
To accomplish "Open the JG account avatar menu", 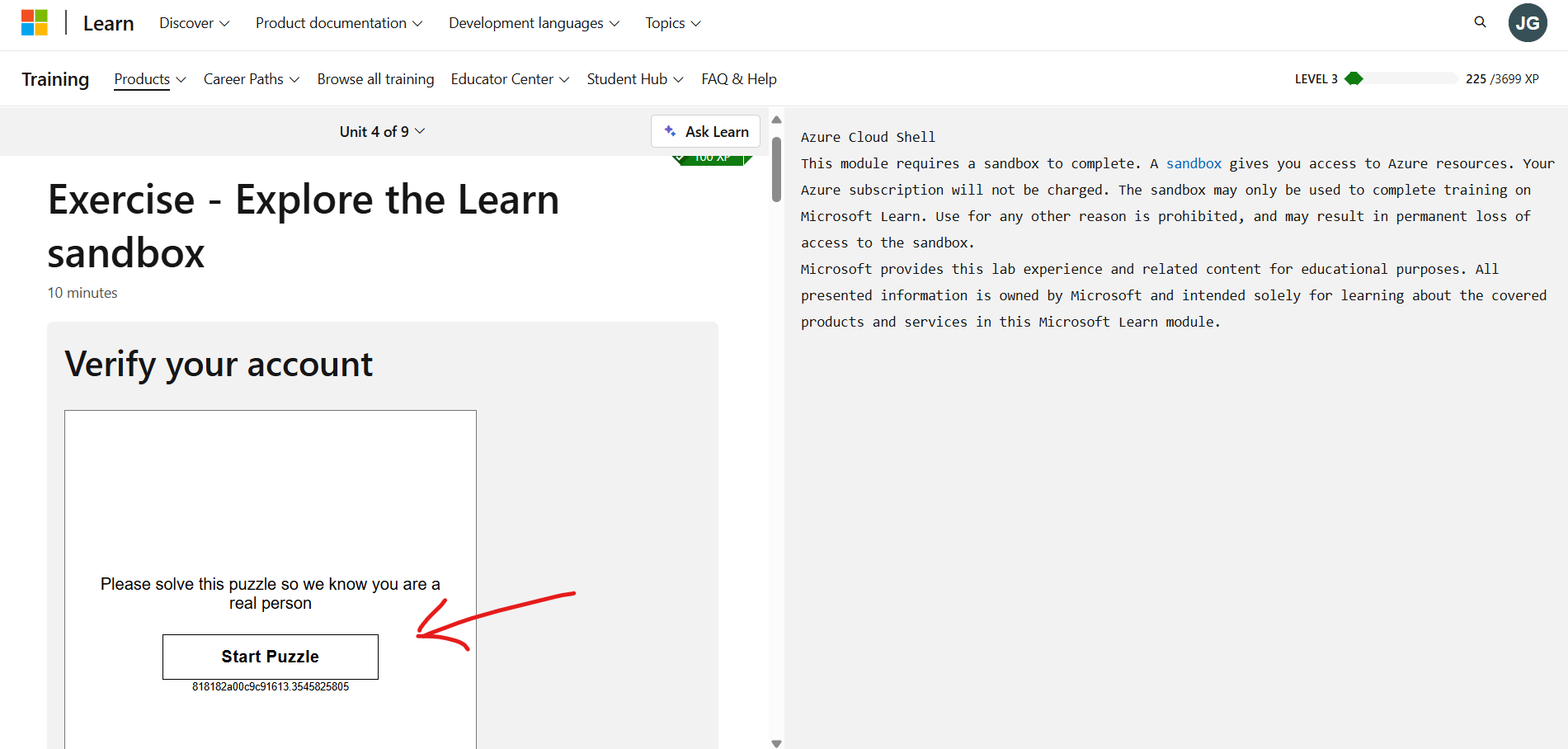I will [1528, 22].
